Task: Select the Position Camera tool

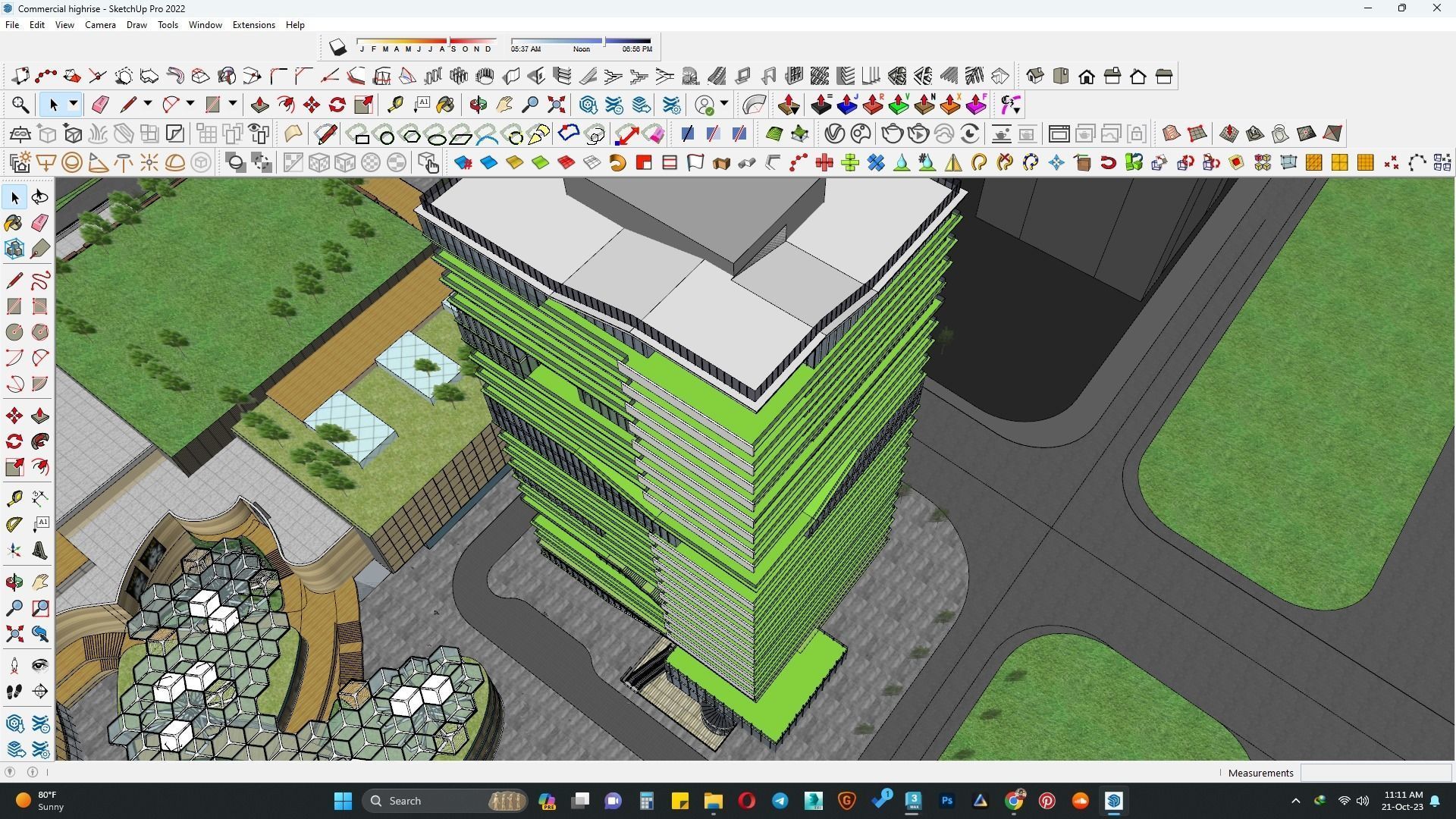Action: (x=14, y=666)
